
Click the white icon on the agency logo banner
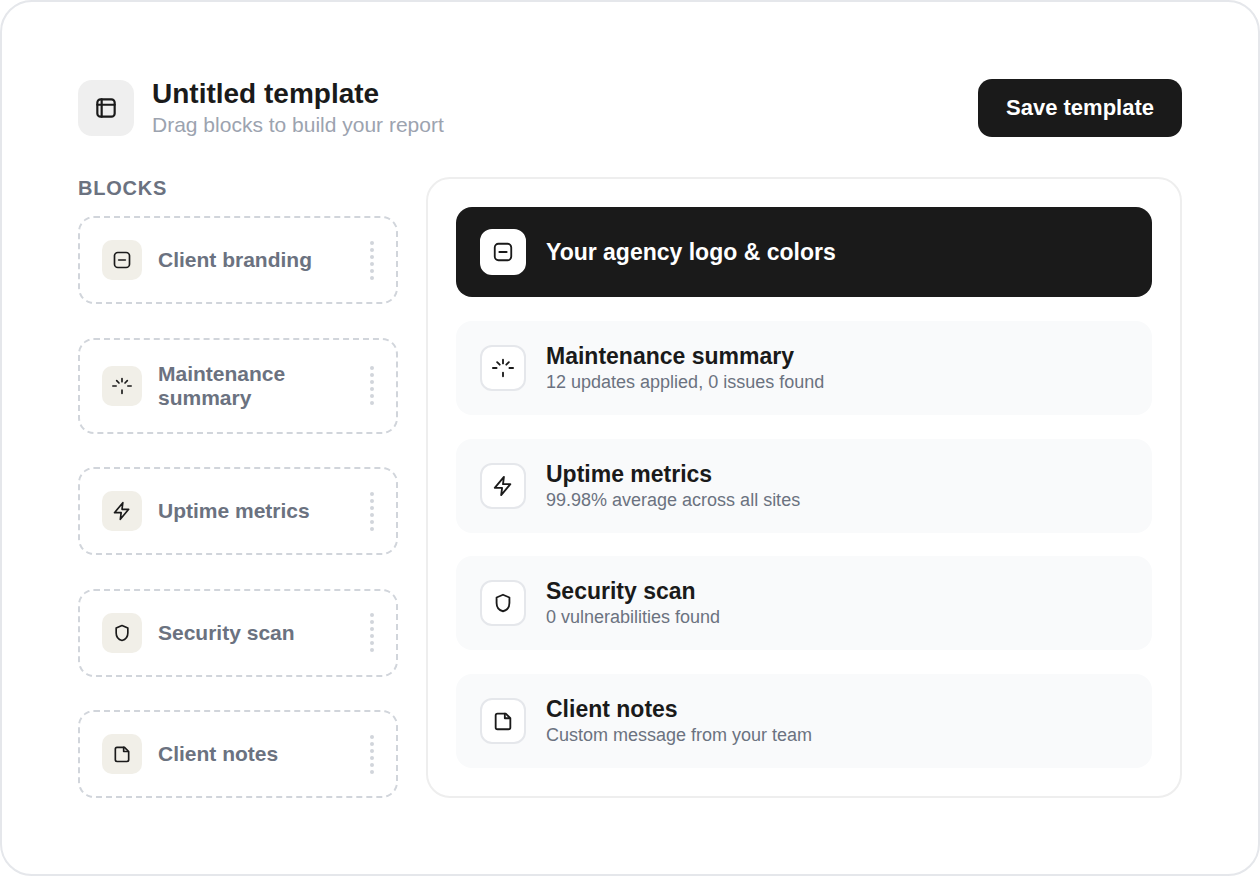pos(503,252)
